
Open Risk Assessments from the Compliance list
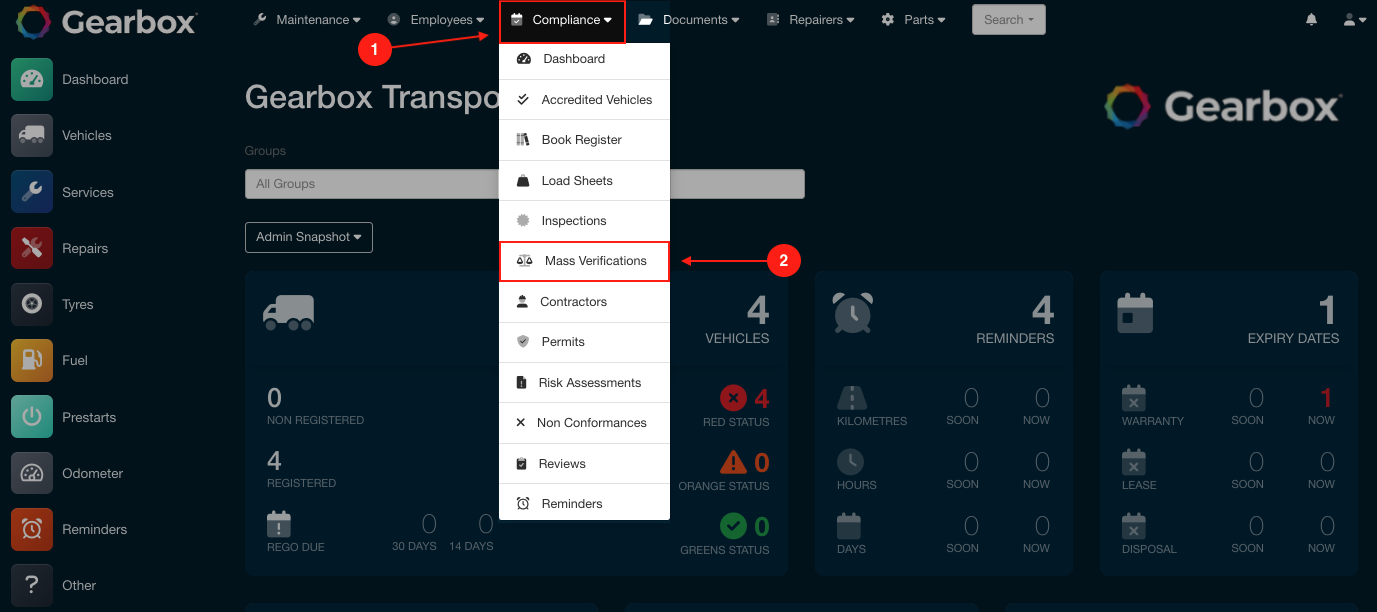[590, 382]
